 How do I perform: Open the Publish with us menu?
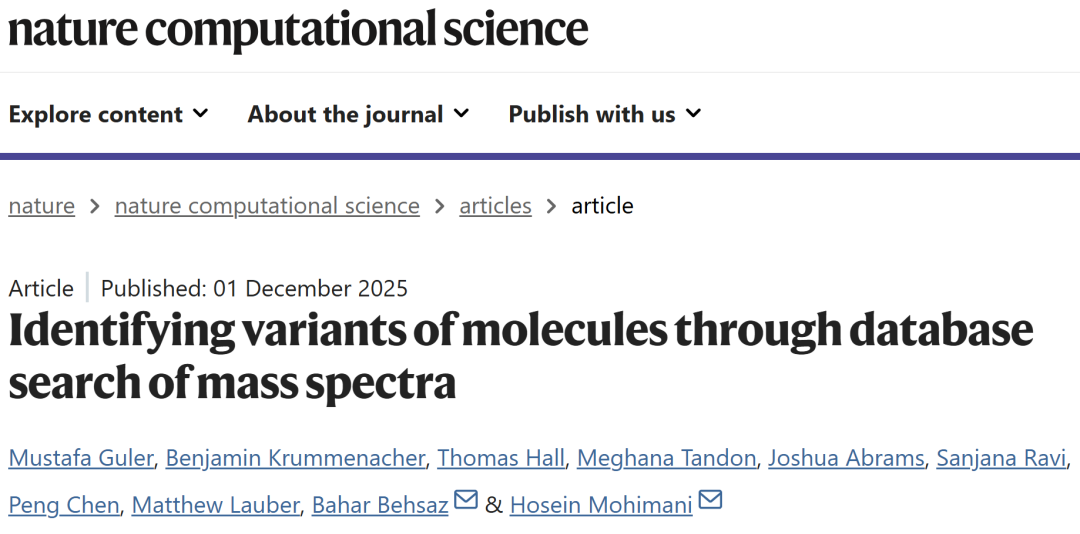point(592,115)
